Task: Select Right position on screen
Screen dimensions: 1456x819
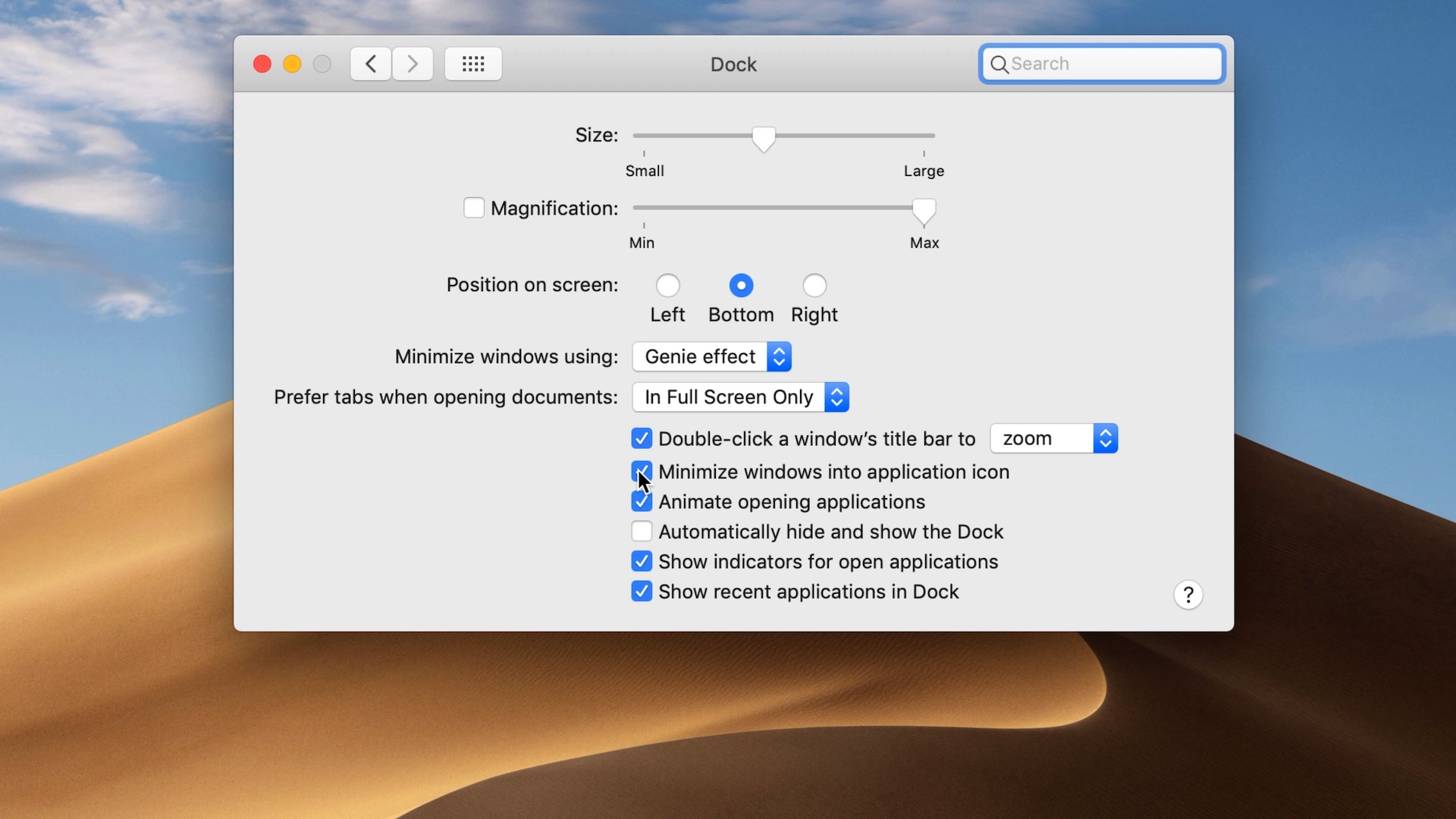Action: click(x=814, y=285)
